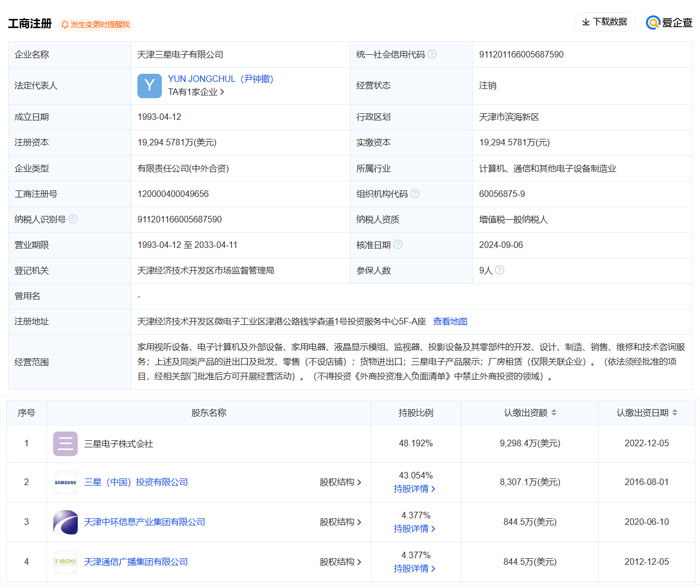This screenshot has height=585, width=700.
Task: Click help icon beside 统一社会信用代码
Action: [432, 54]
